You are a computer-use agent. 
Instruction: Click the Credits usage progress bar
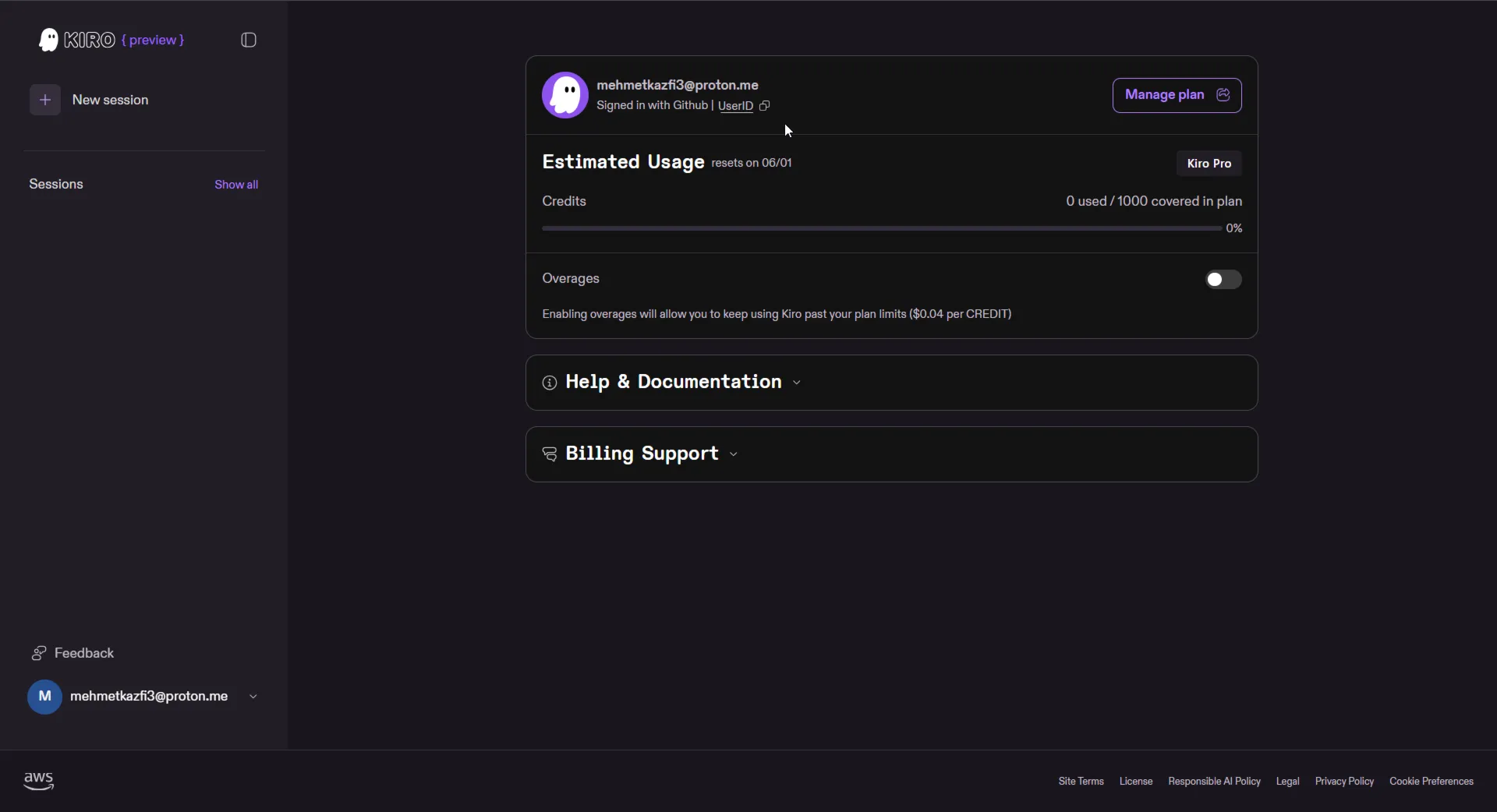[x=882, y=228]
